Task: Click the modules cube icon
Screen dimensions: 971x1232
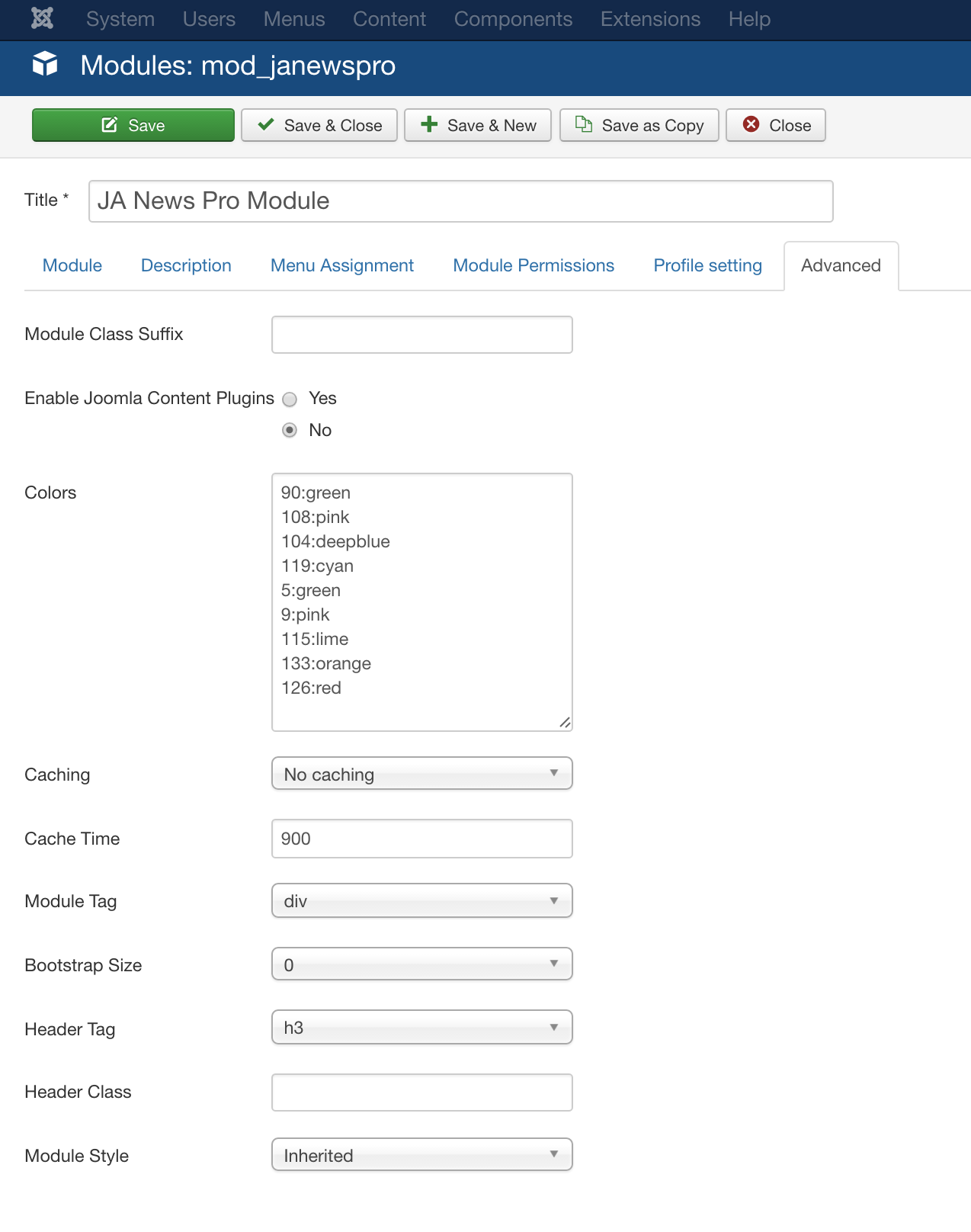Action: (x=45, y=65)
